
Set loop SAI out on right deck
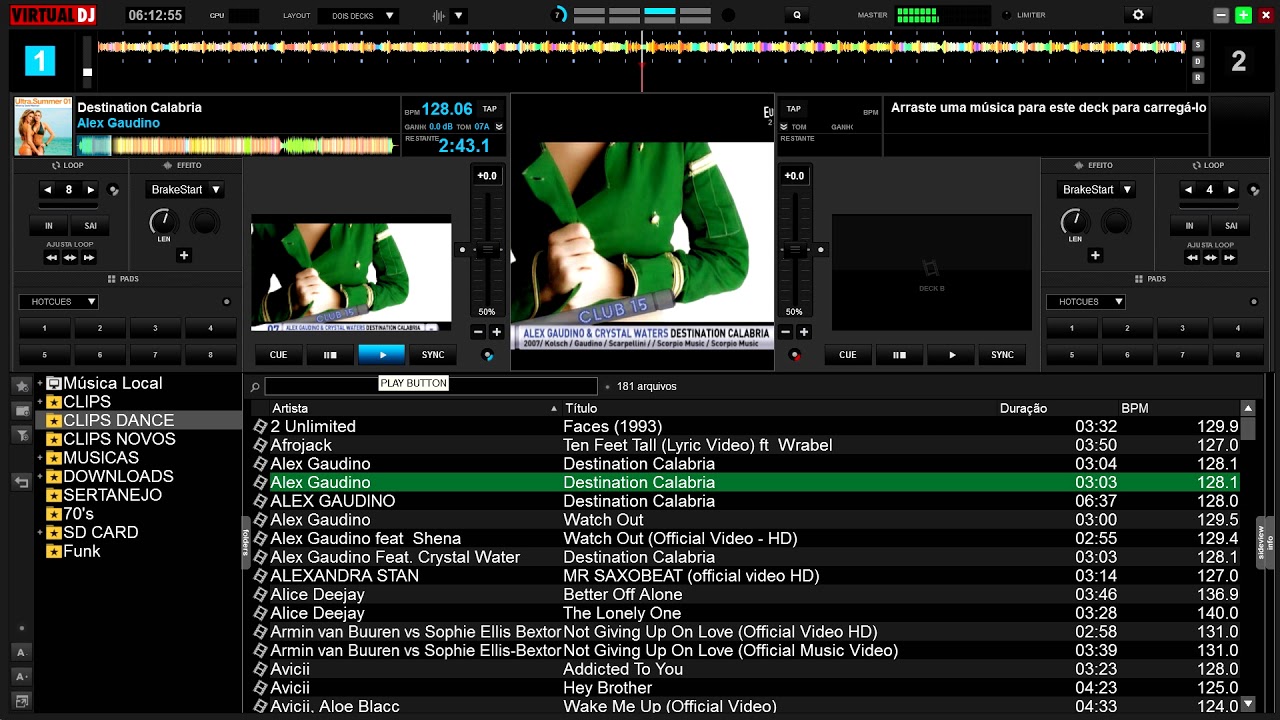(1231, 226)
